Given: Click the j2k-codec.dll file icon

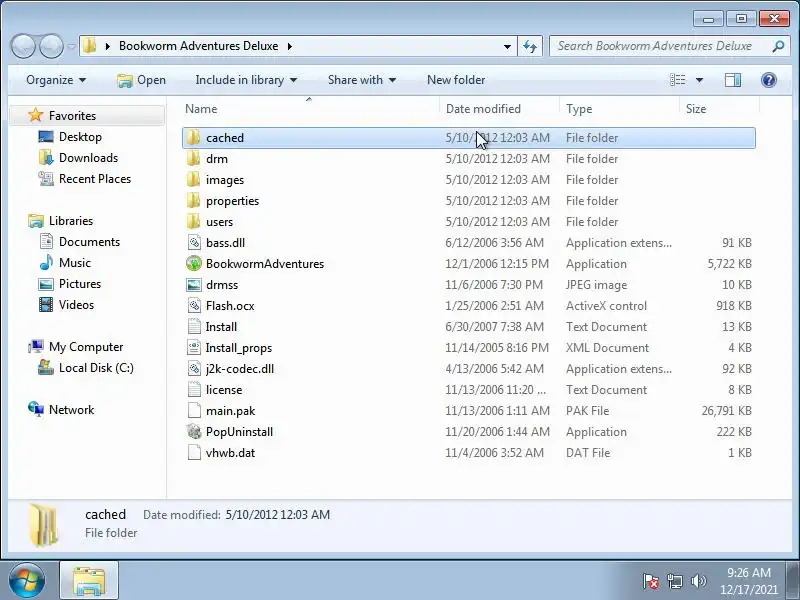Looking at the screenshot, I should [194, 368].
